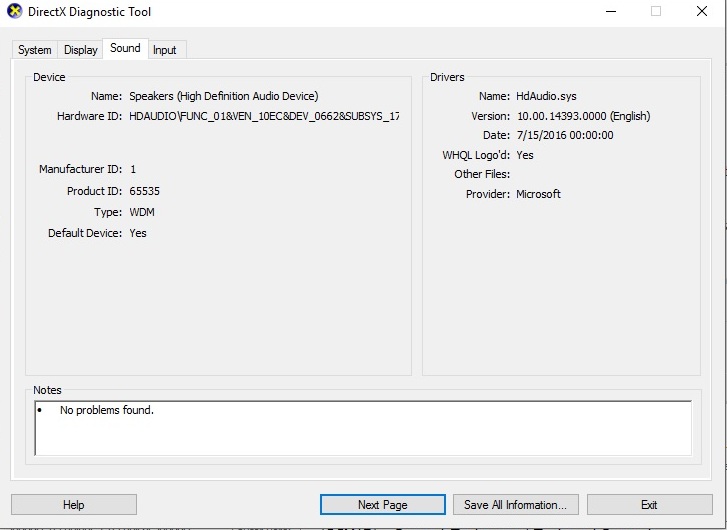The width and height of the screenshot is (727, 530).
Task: Select the driver date 7/15/2016 00:00:00
Action: (x=565, y=135)
